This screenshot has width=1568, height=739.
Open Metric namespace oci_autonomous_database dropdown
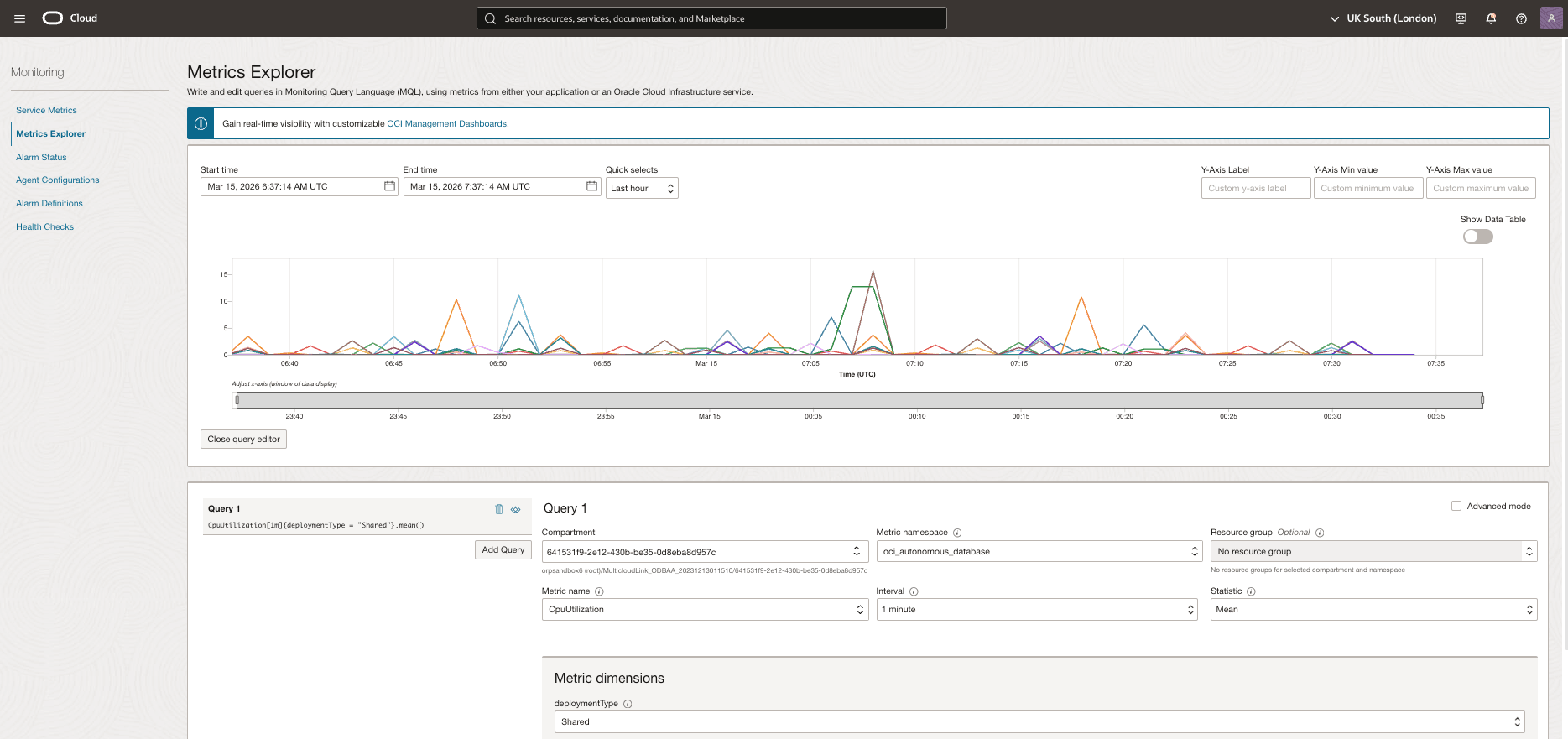click(x=1039, y=551)
